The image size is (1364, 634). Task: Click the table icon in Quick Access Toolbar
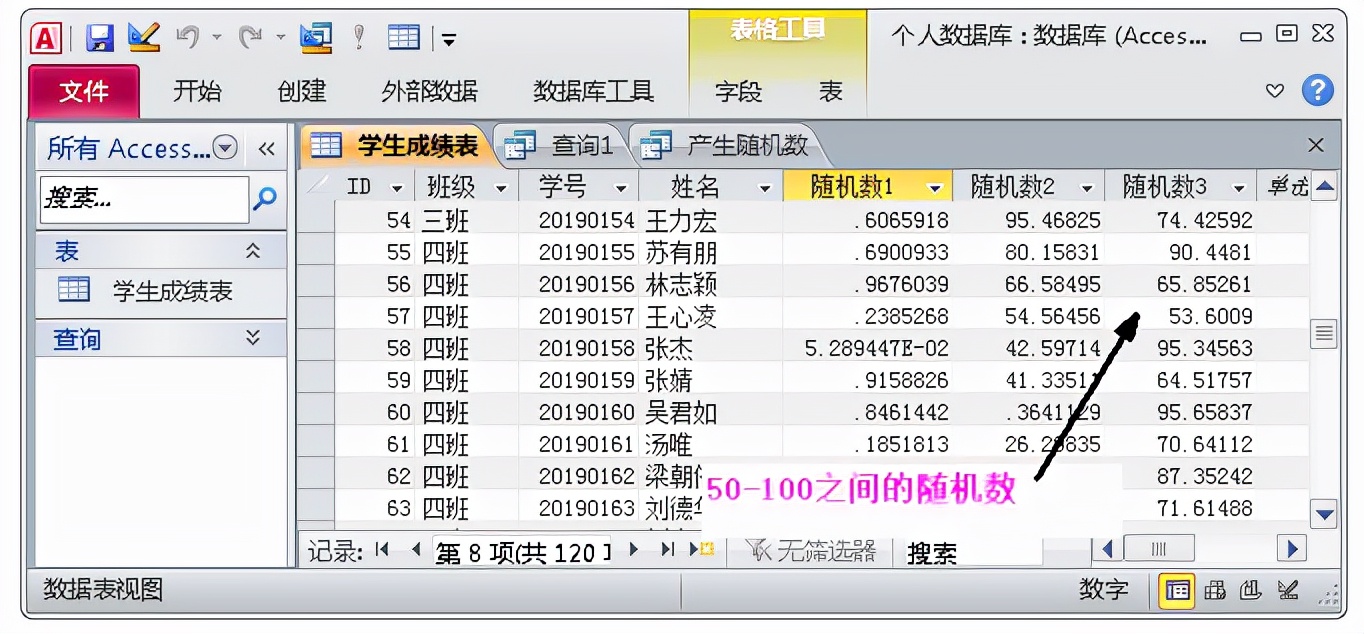(403, 36)
